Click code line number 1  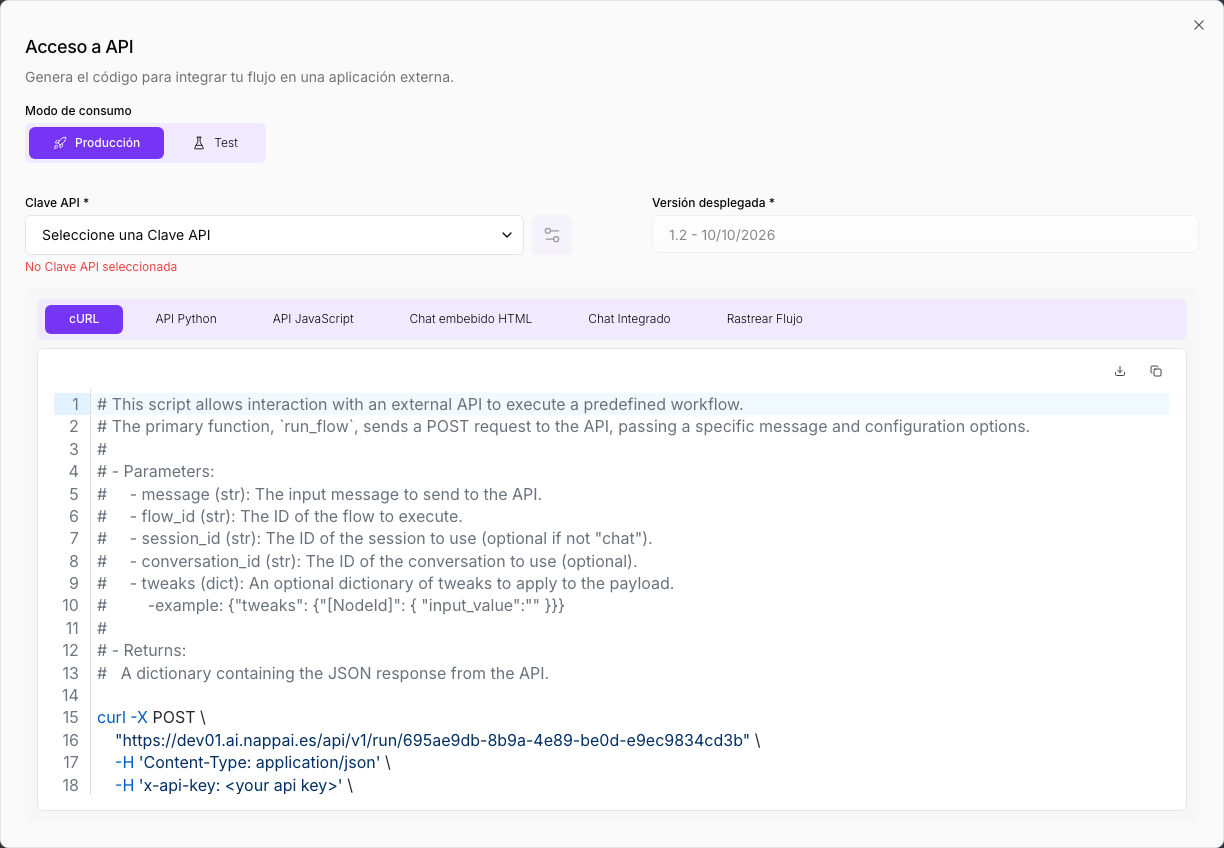pyautogui.click(x=74, y=404)
